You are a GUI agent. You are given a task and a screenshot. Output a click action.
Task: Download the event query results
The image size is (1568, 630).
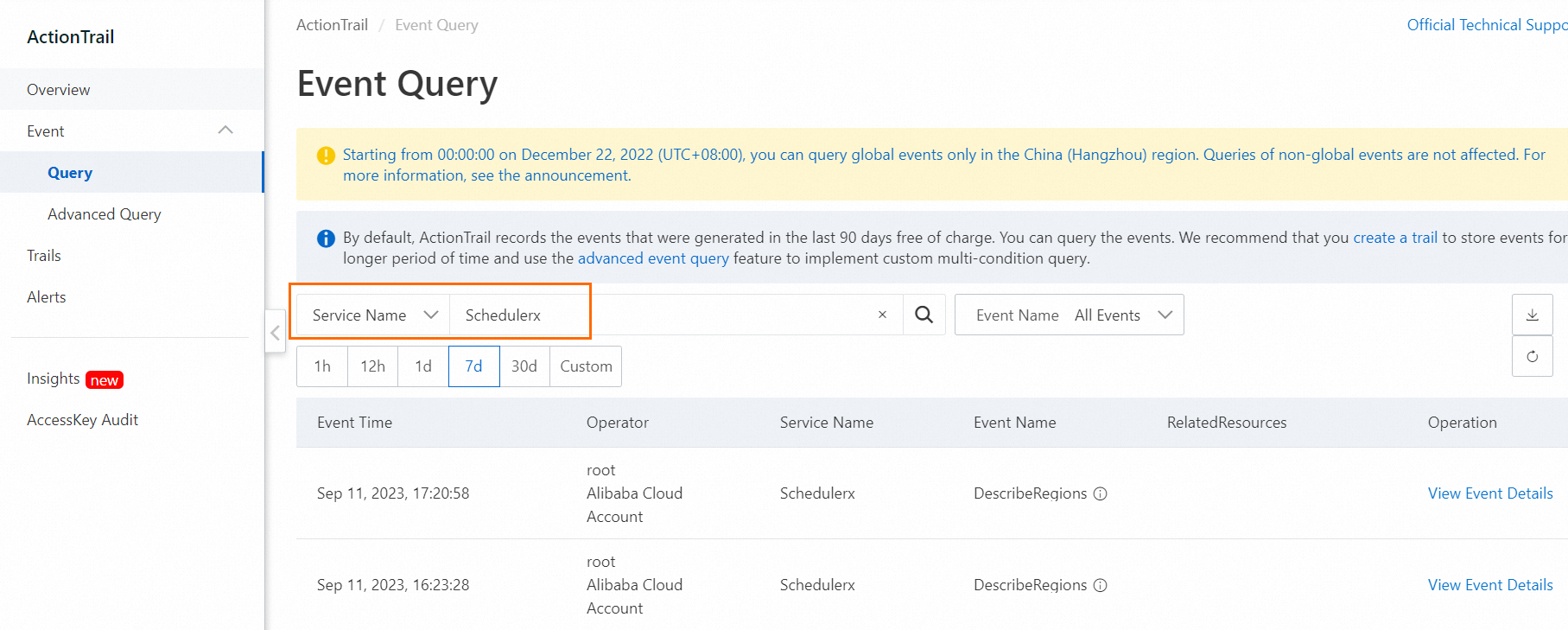[1532, 315]
